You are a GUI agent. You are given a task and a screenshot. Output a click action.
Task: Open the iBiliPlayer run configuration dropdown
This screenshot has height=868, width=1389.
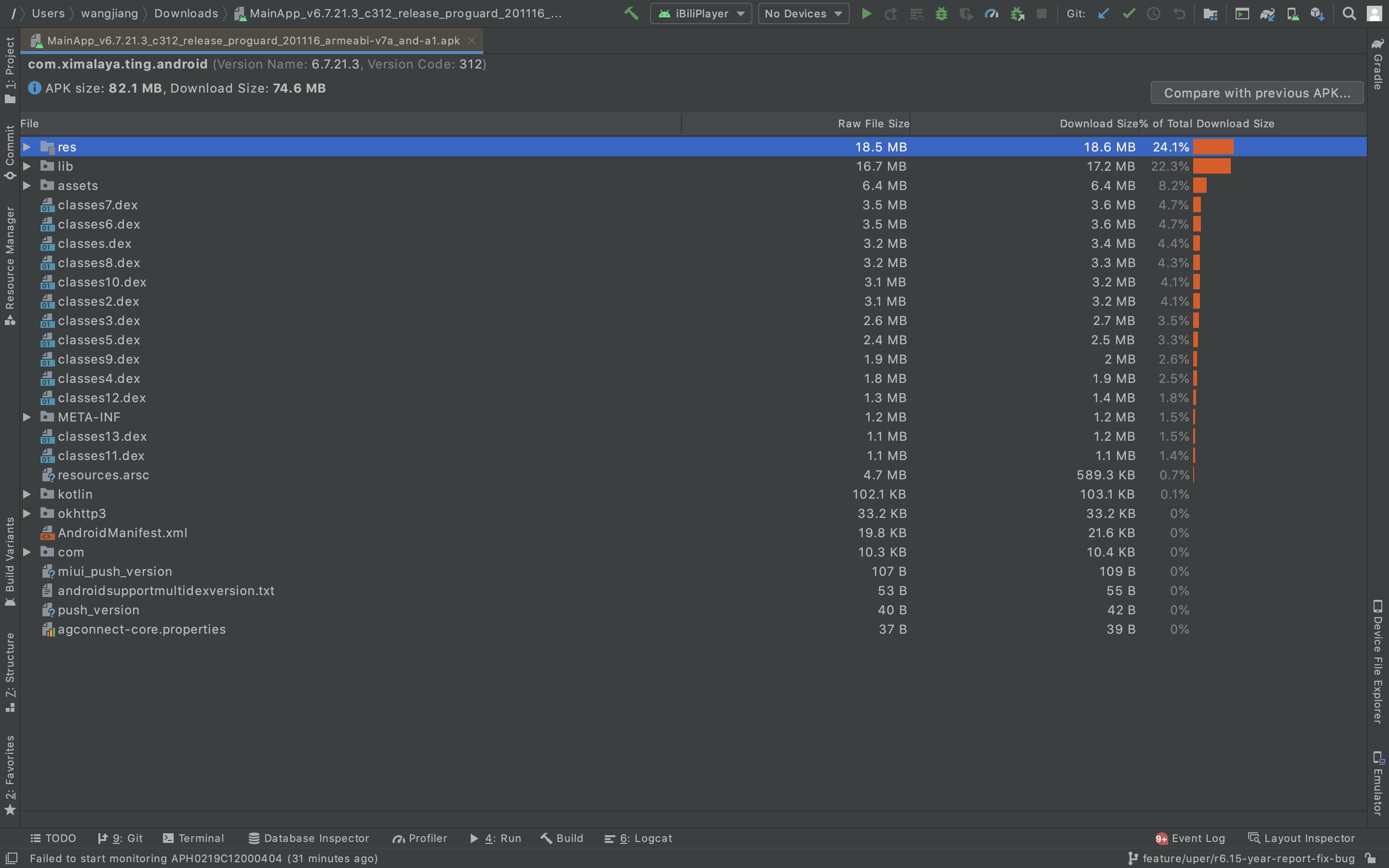tap(701, 13)
